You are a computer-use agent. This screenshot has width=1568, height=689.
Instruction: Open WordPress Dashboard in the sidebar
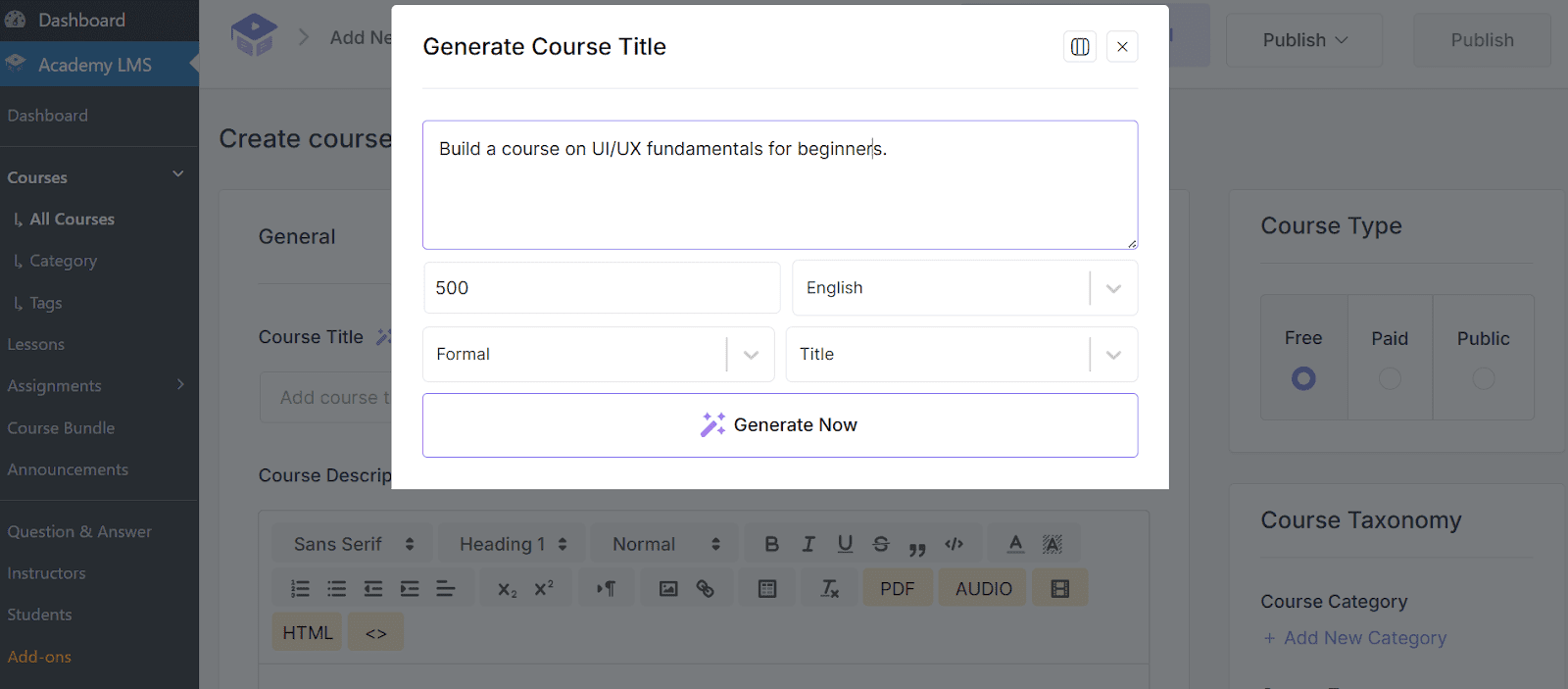tap(99, 20)
